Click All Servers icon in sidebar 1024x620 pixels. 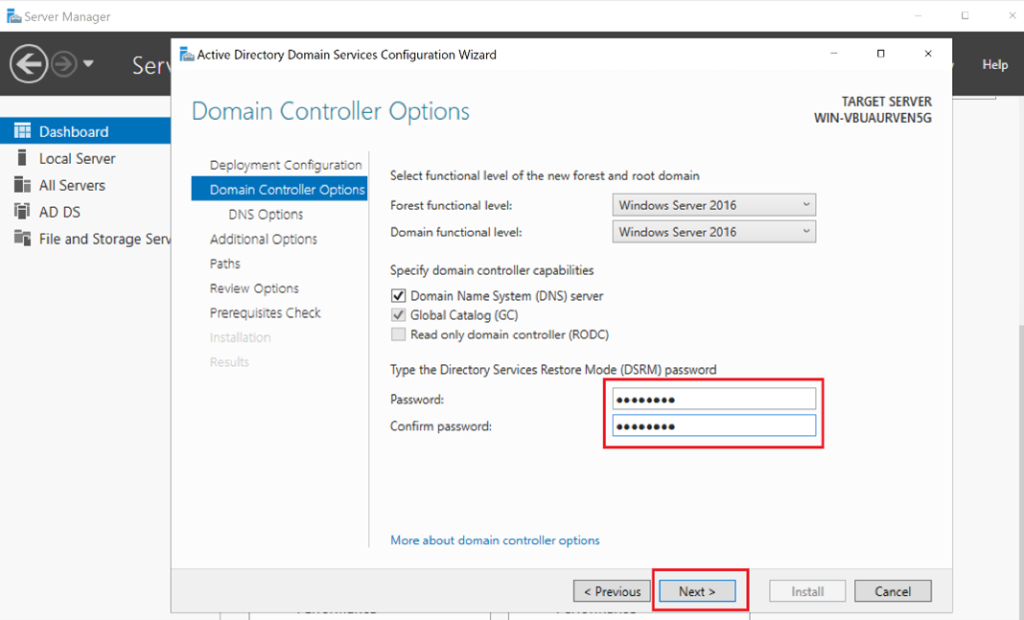click(22, 185)
